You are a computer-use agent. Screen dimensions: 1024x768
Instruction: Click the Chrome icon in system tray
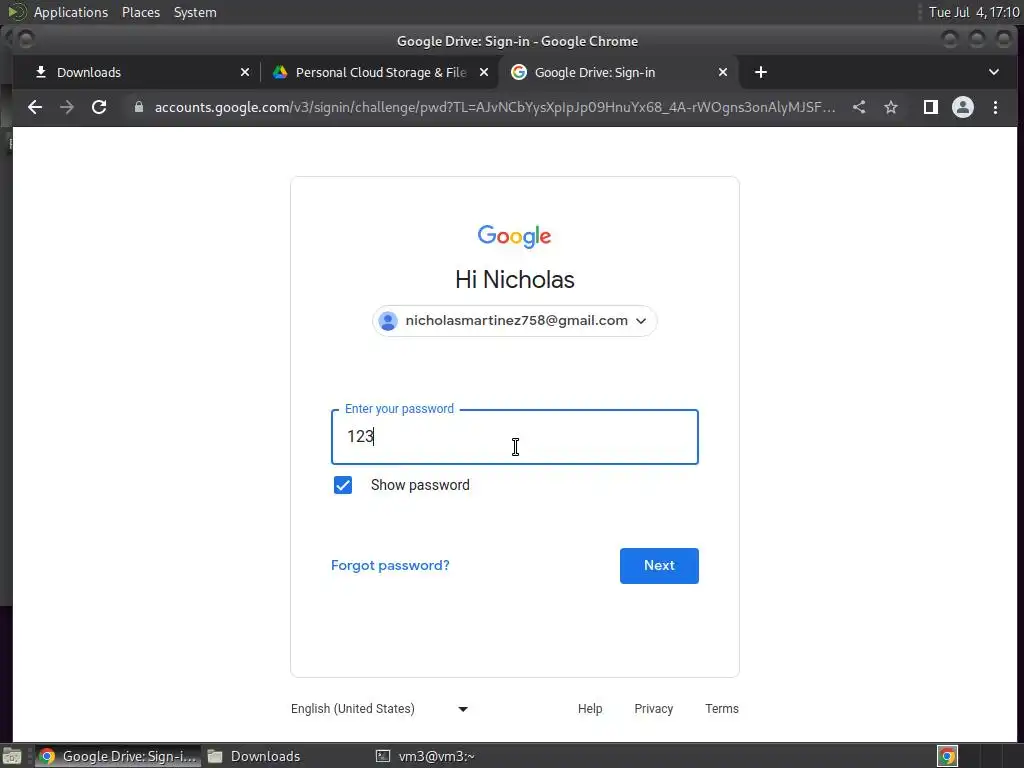tap(947, 756)
